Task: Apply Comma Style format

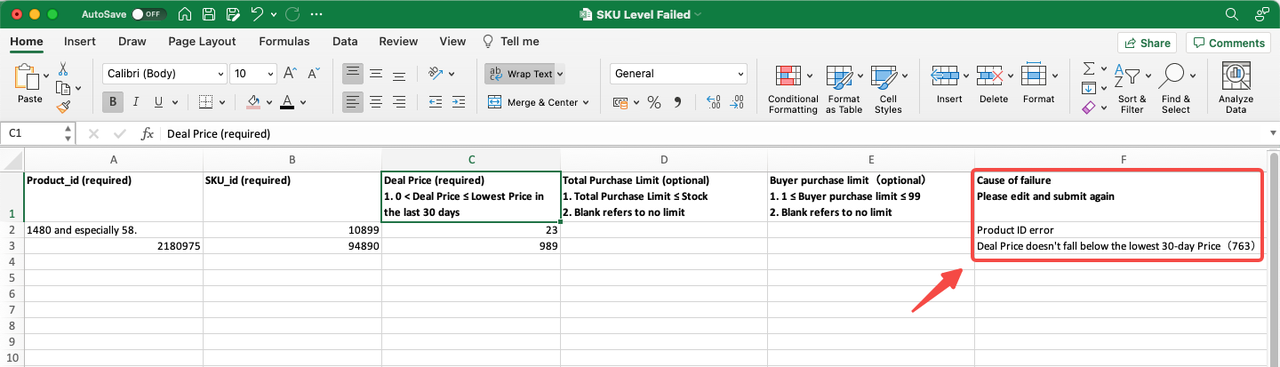Action: [x=678, y=102]
